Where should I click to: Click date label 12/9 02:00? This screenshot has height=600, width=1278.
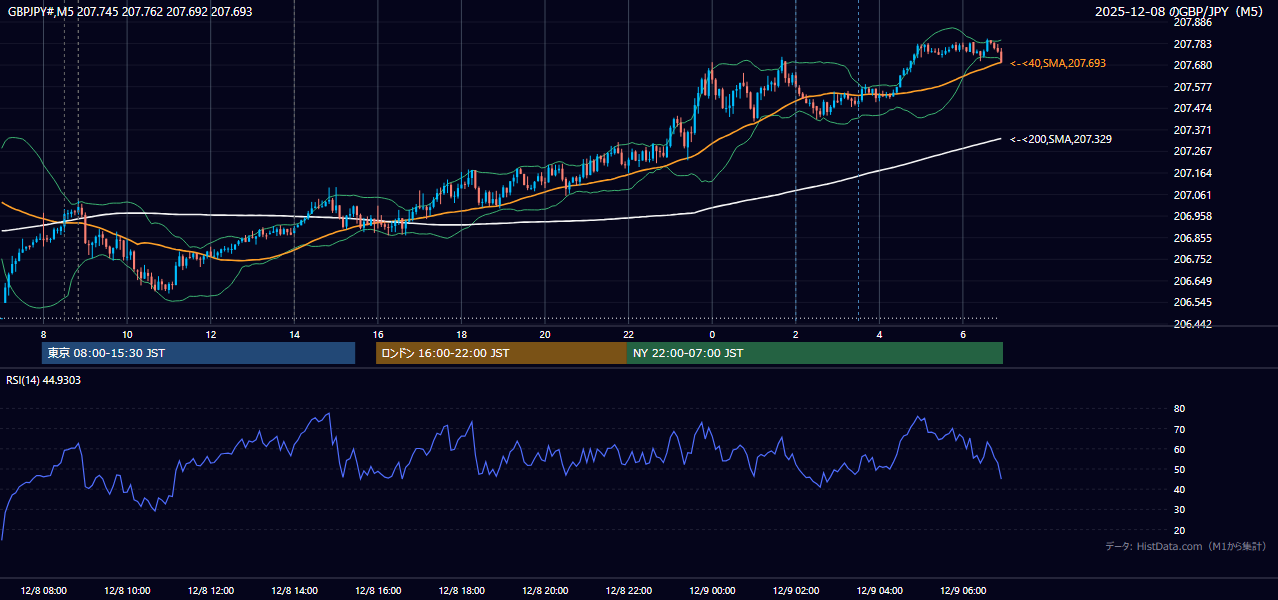(x=795, y=590)
